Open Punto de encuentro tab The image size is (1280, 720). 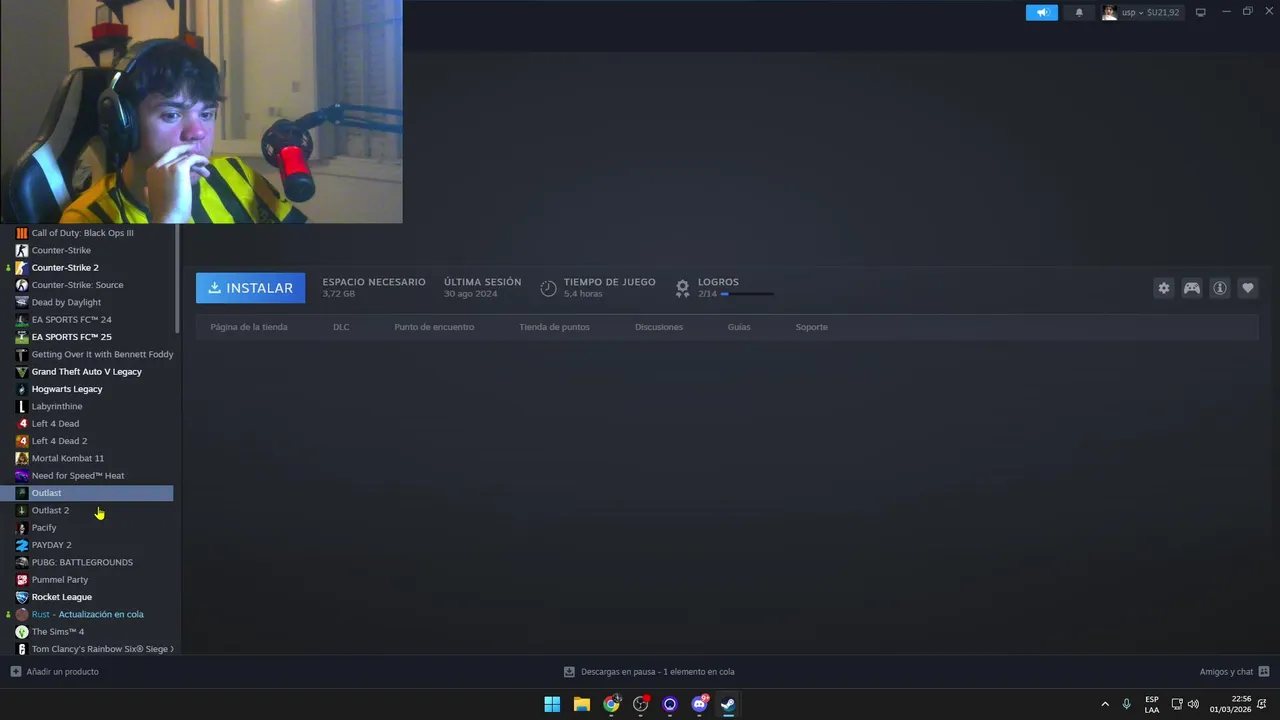click(434, 327)
